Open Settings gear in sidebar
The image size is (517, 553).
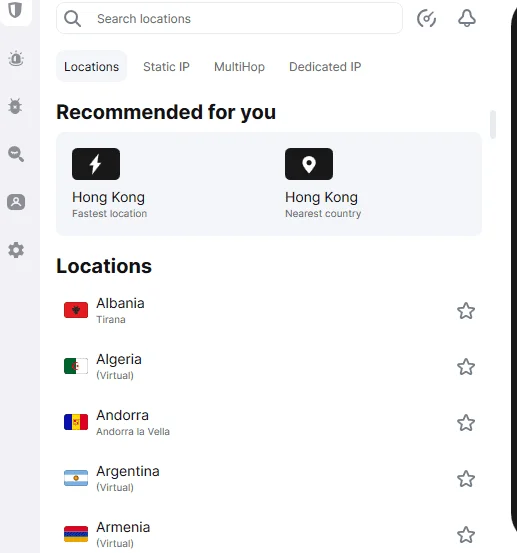16,250
